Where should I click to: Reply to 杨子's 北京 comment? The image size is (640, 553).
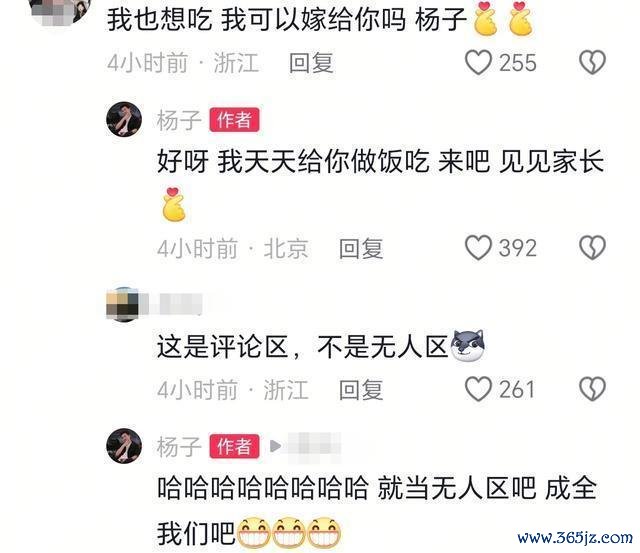click(361, 249)
